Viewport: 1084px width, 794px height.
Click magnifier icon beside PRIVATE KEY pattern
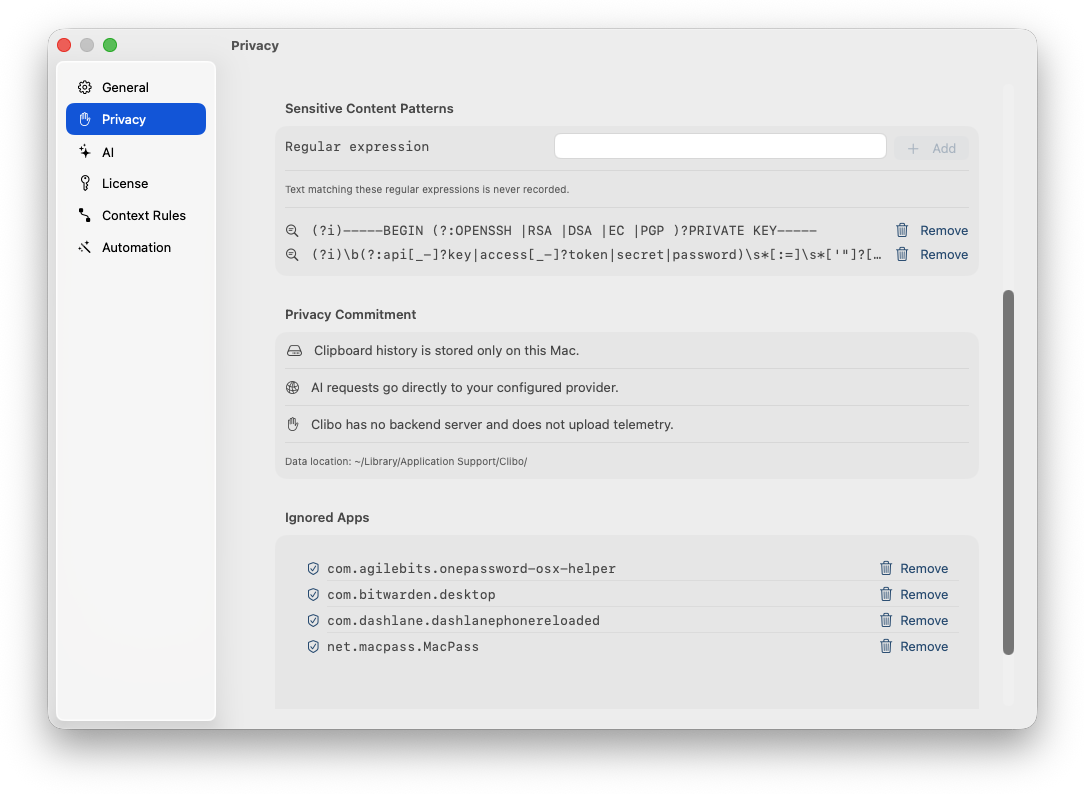coord(292,231)
